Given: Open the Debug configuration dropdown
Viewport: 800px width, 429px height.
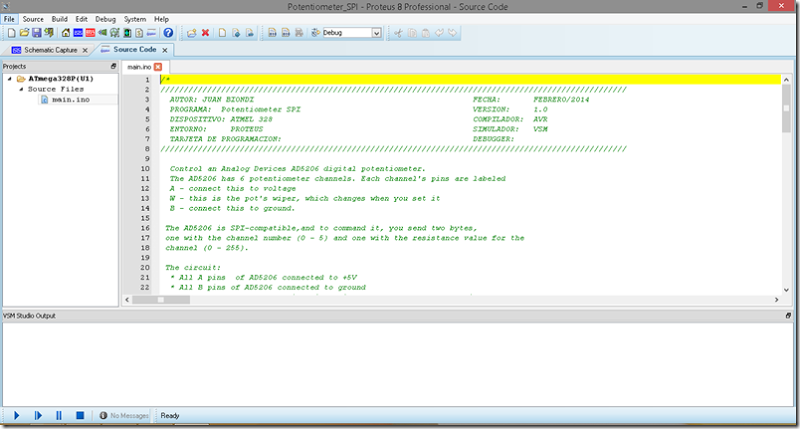Looking at the screenshot, I should click(353, 33).
